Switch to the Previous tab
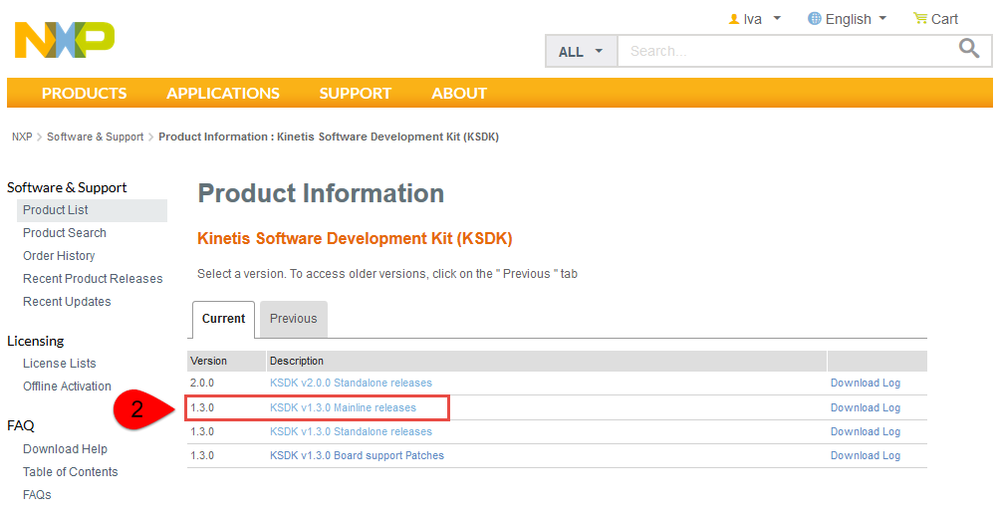998x529 pixels. (293, 319)
